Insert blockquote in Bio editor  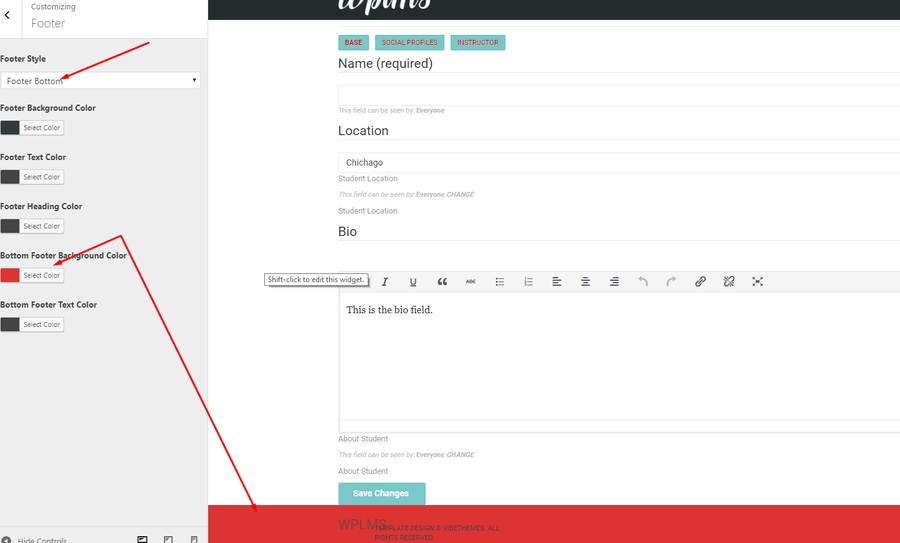(x=442, y=281)
